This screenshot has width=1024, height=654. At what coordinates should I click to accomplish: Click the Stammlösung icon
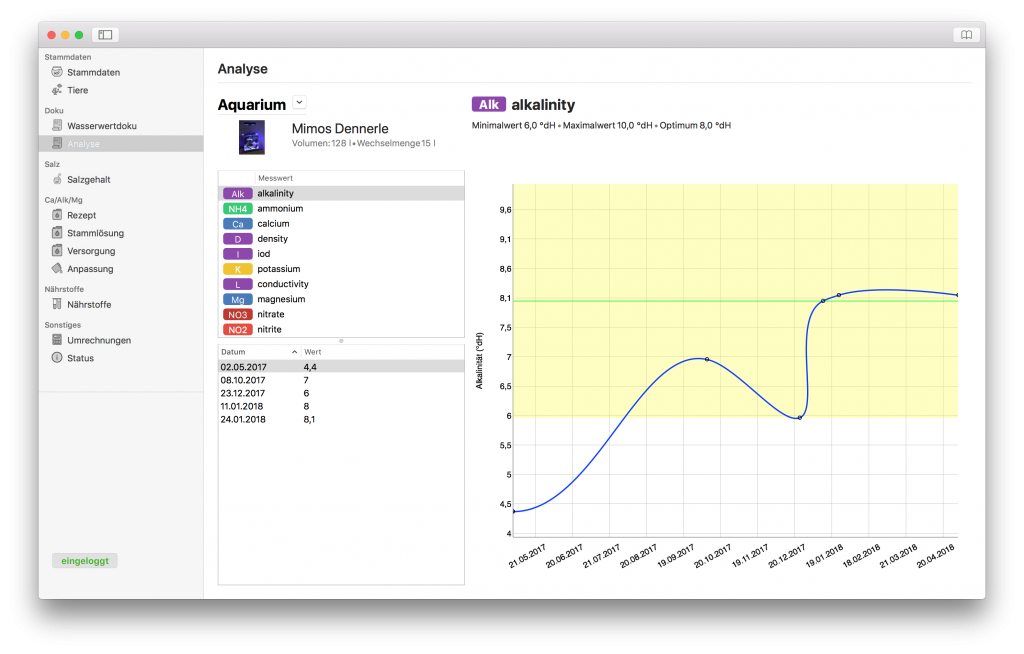tap(57, 233)
